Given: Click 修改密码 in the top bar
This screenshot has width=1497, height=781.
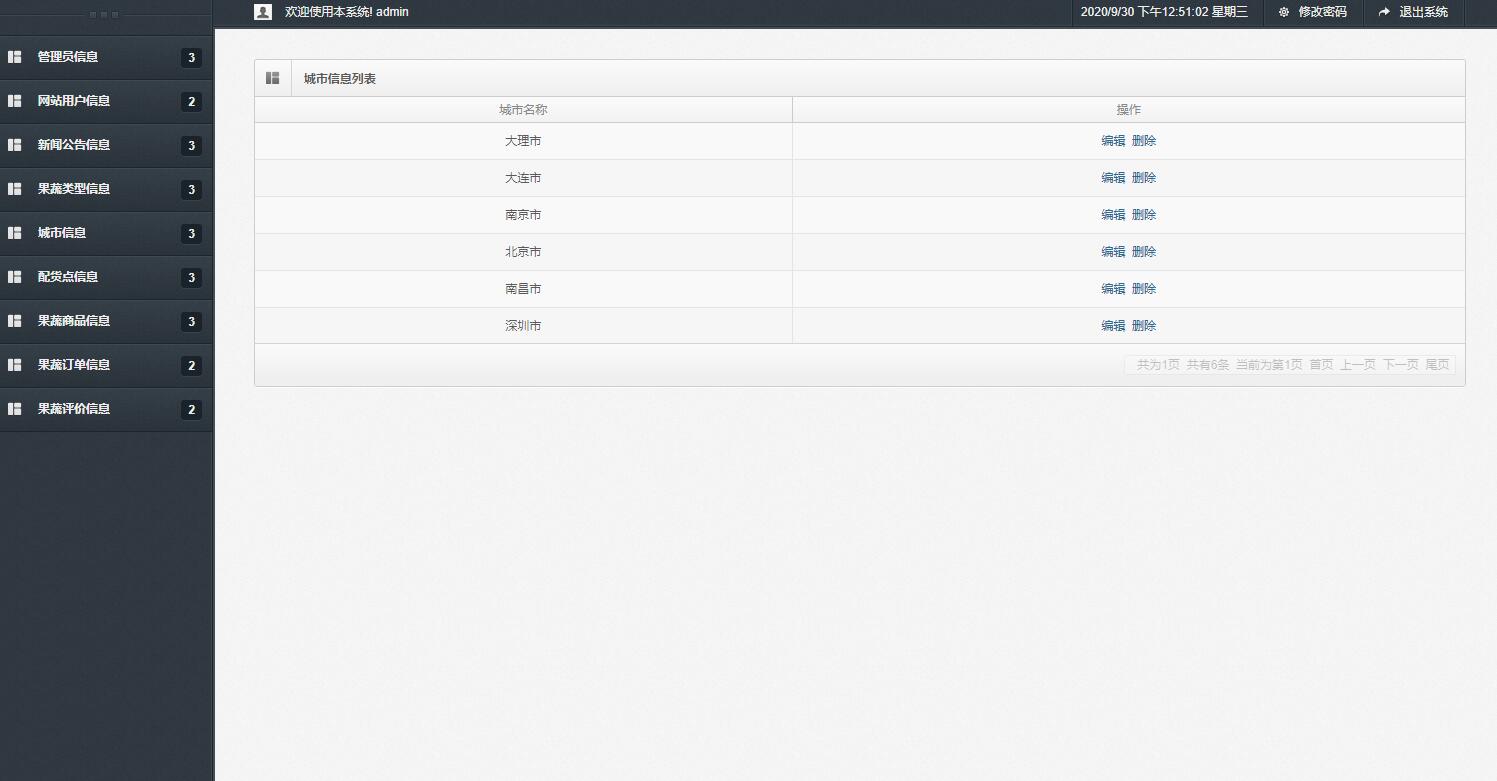Looking at the screenshot, I should click(1322, 12).
